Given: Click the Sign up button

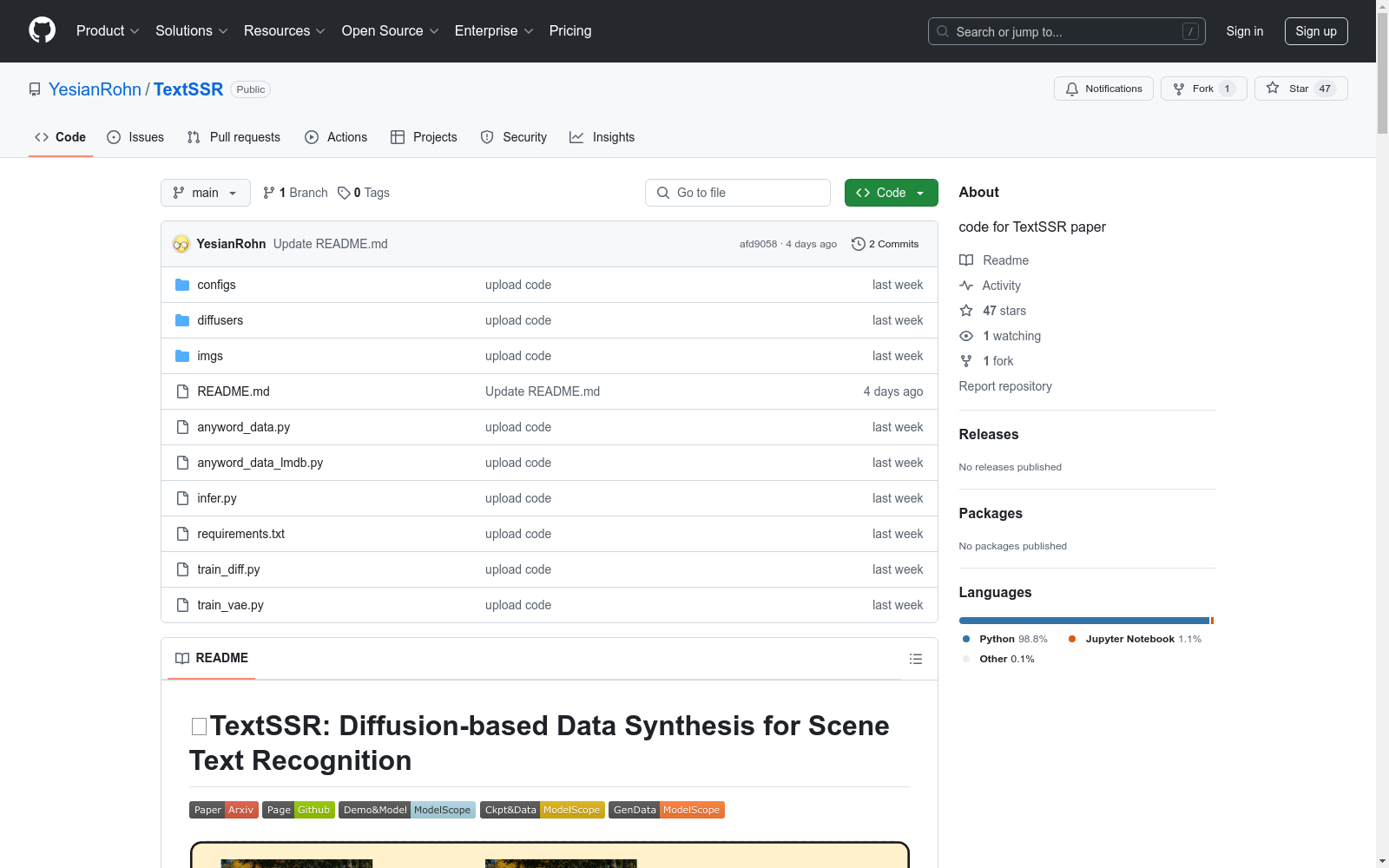Looking at the screenshot, I should coord(1316,31).
